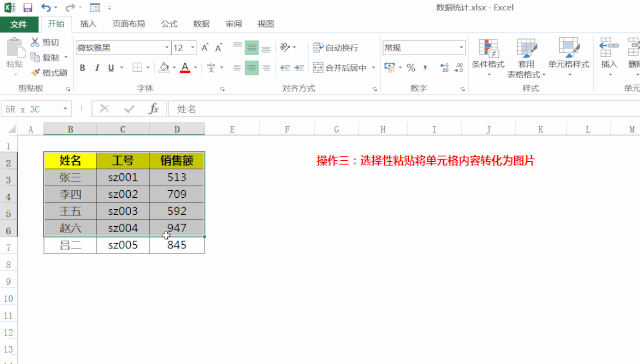Click the Cancel X button in formula bar

tap(104, 109)
